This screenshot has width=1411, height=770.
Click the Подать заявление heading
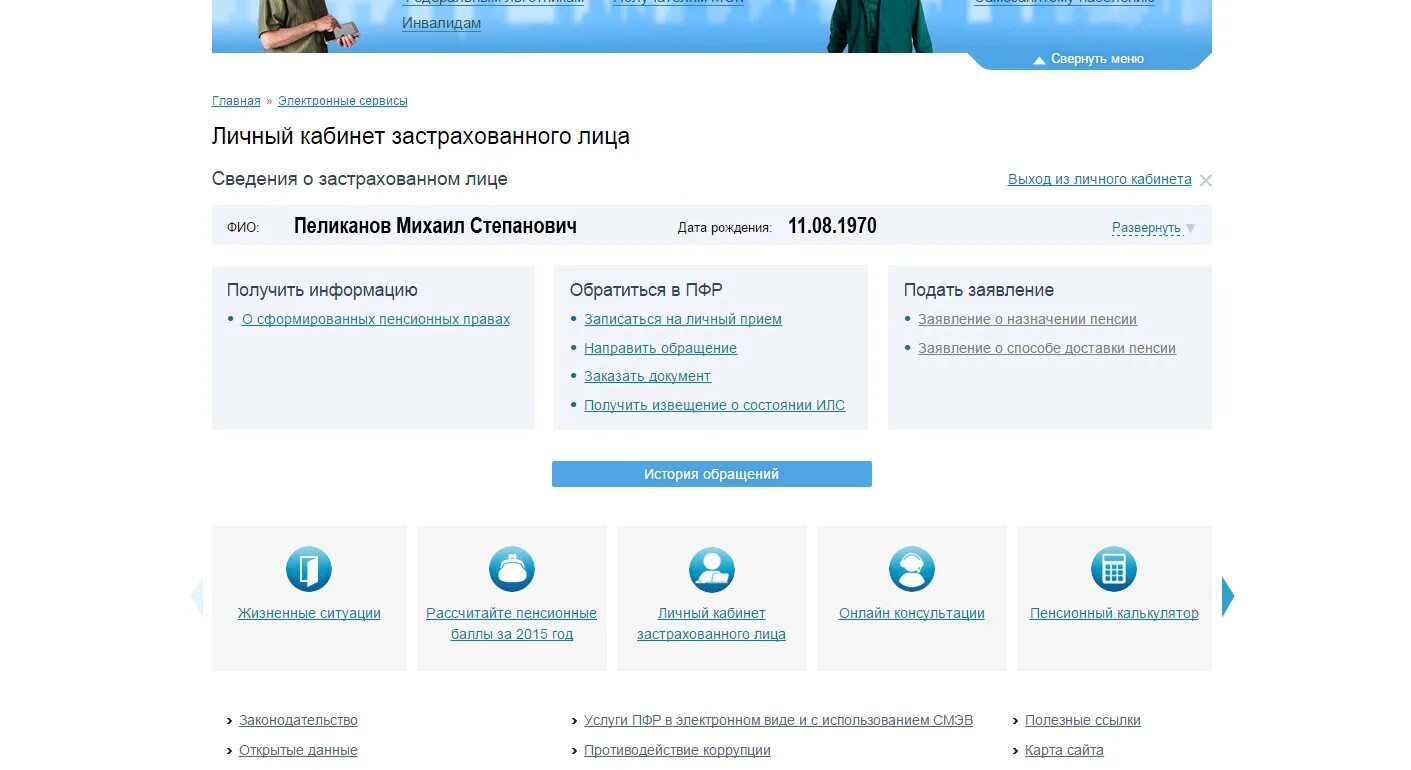(x=979, y=290)
